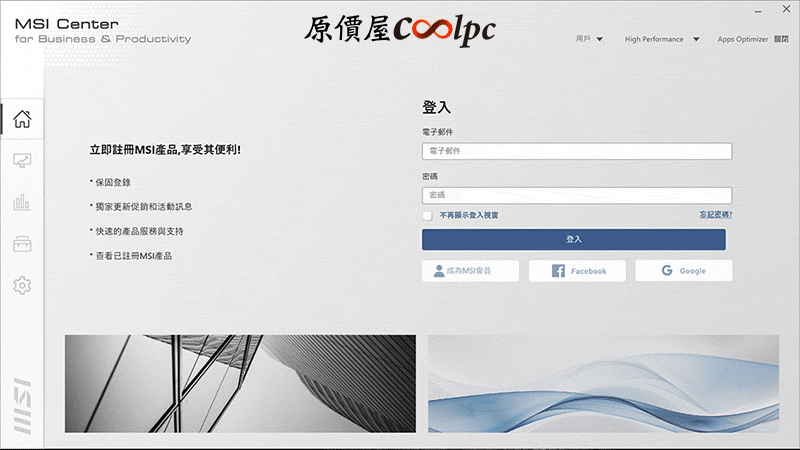This screenshot has height=450, width=800.
Task: Close the MSI Center window
Action: click(x=786, y=9)
